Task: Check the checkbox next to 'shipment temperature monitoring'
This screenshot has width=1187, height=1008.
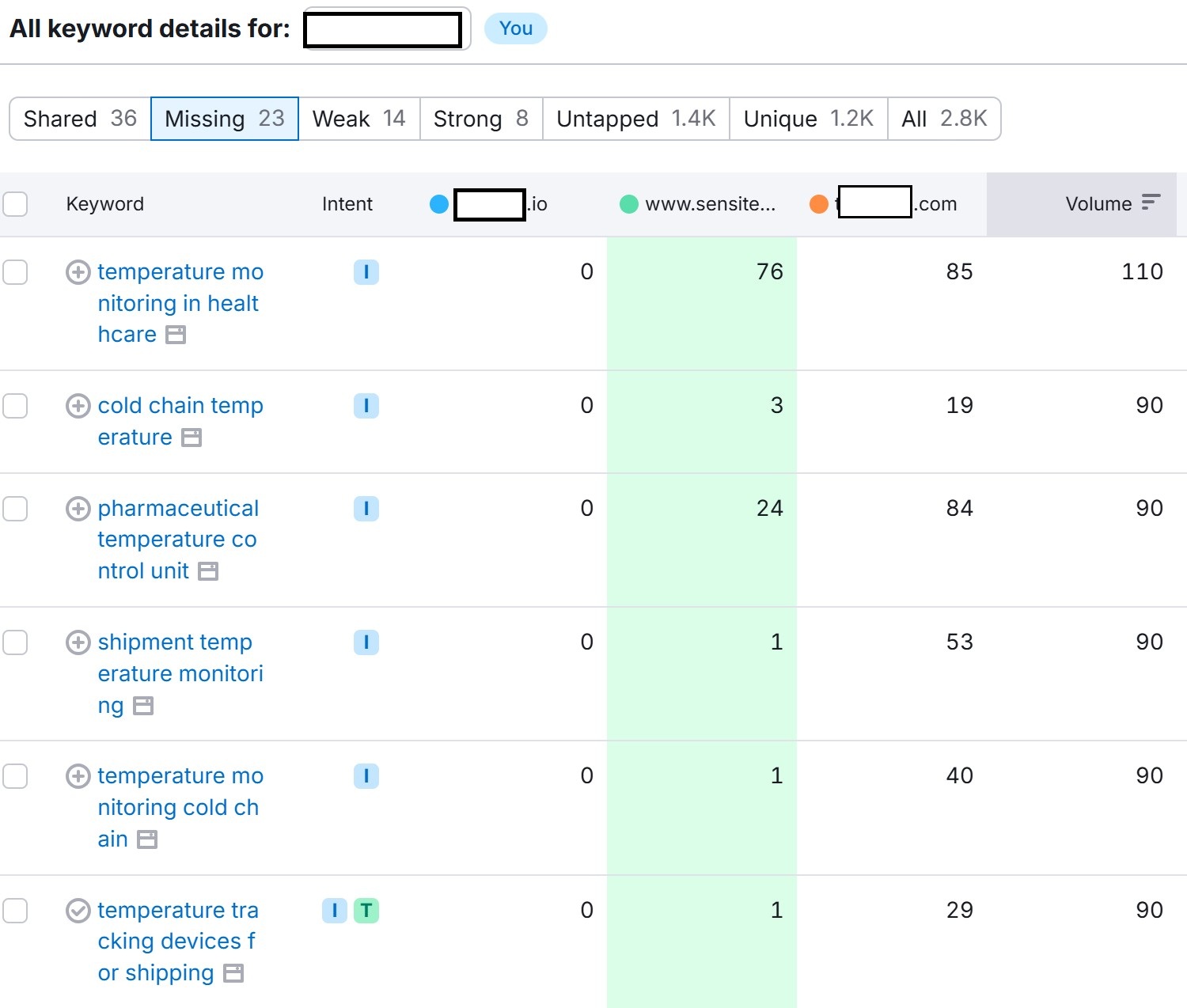Action: pos(15,642)
